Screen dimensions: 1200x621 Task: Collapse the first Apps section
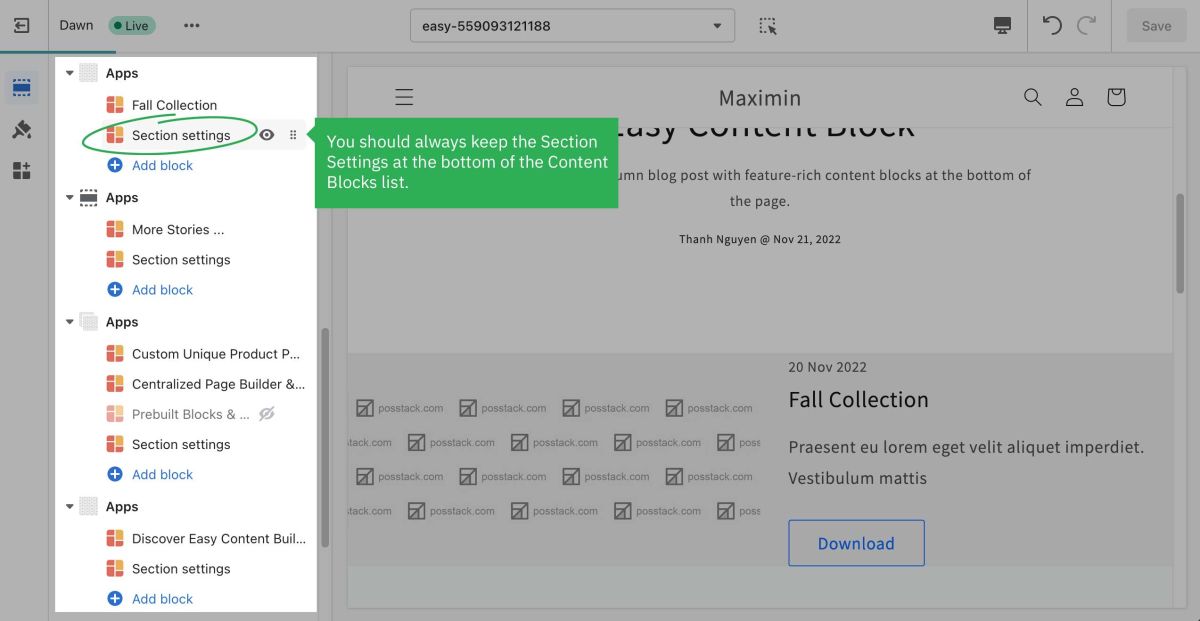tap(70, 73)
